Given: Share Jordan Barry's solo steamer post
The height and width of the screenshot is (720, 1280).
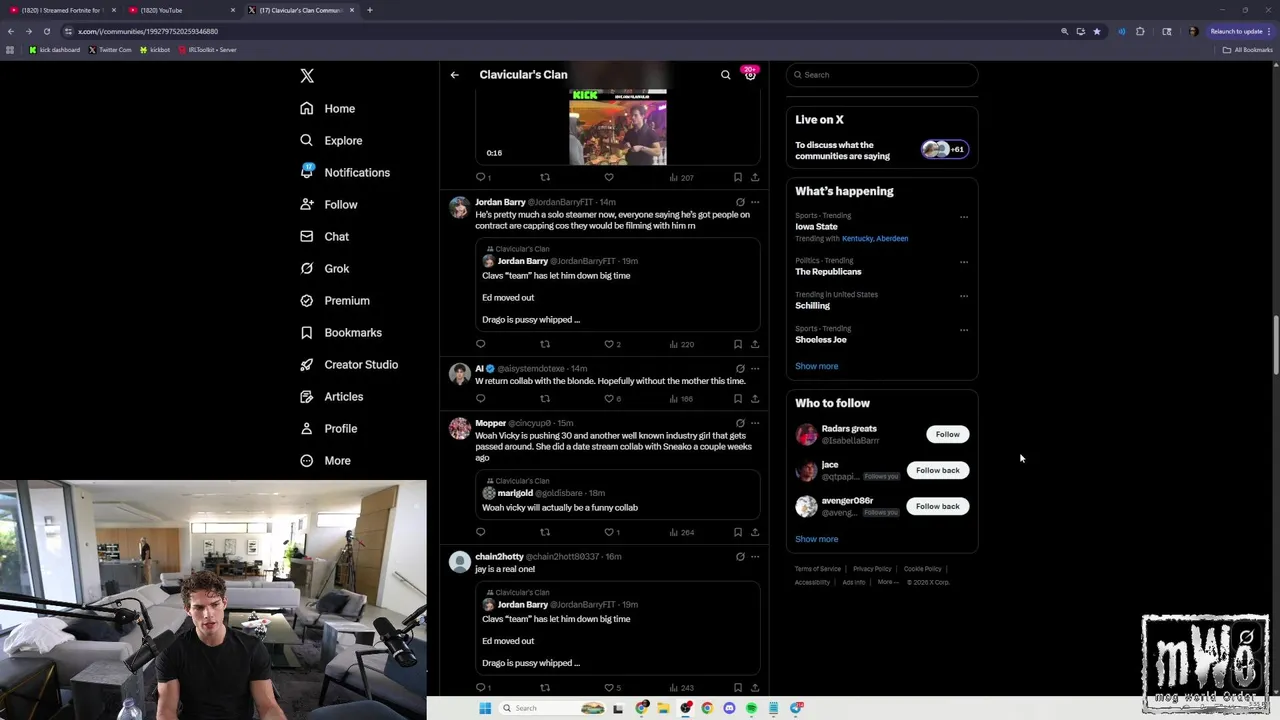Looking at the screenshot, I should pyautogui.click(x=755, y=344).
